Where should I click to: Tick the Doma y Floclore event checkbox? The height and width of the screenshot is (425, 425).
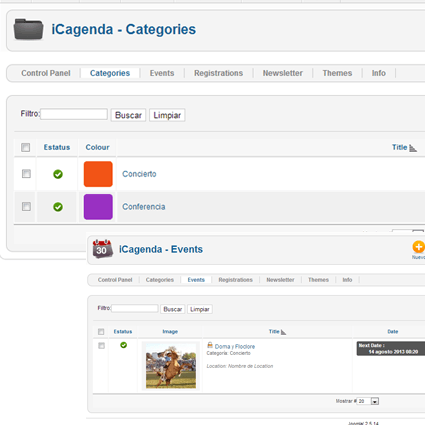(101, 346)
